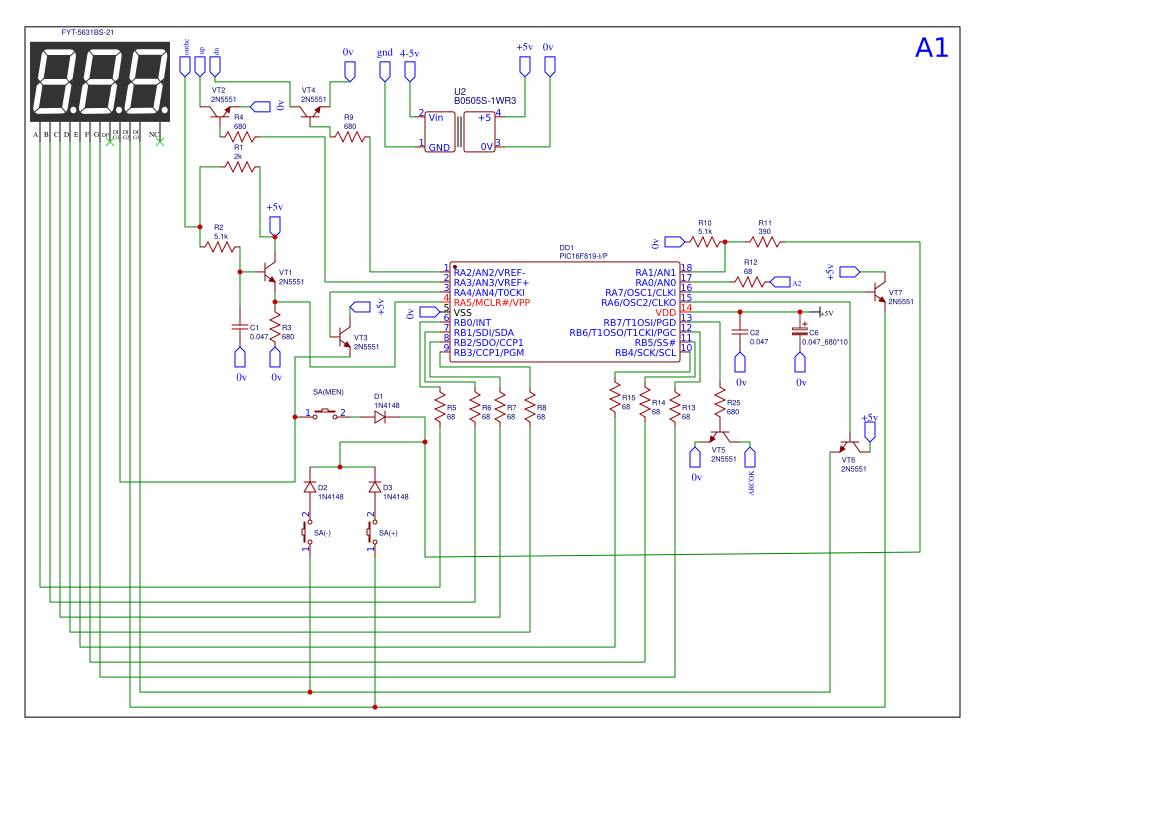
Task: Select the VT7 transistor near +5v
Action: tap(879, 291)
